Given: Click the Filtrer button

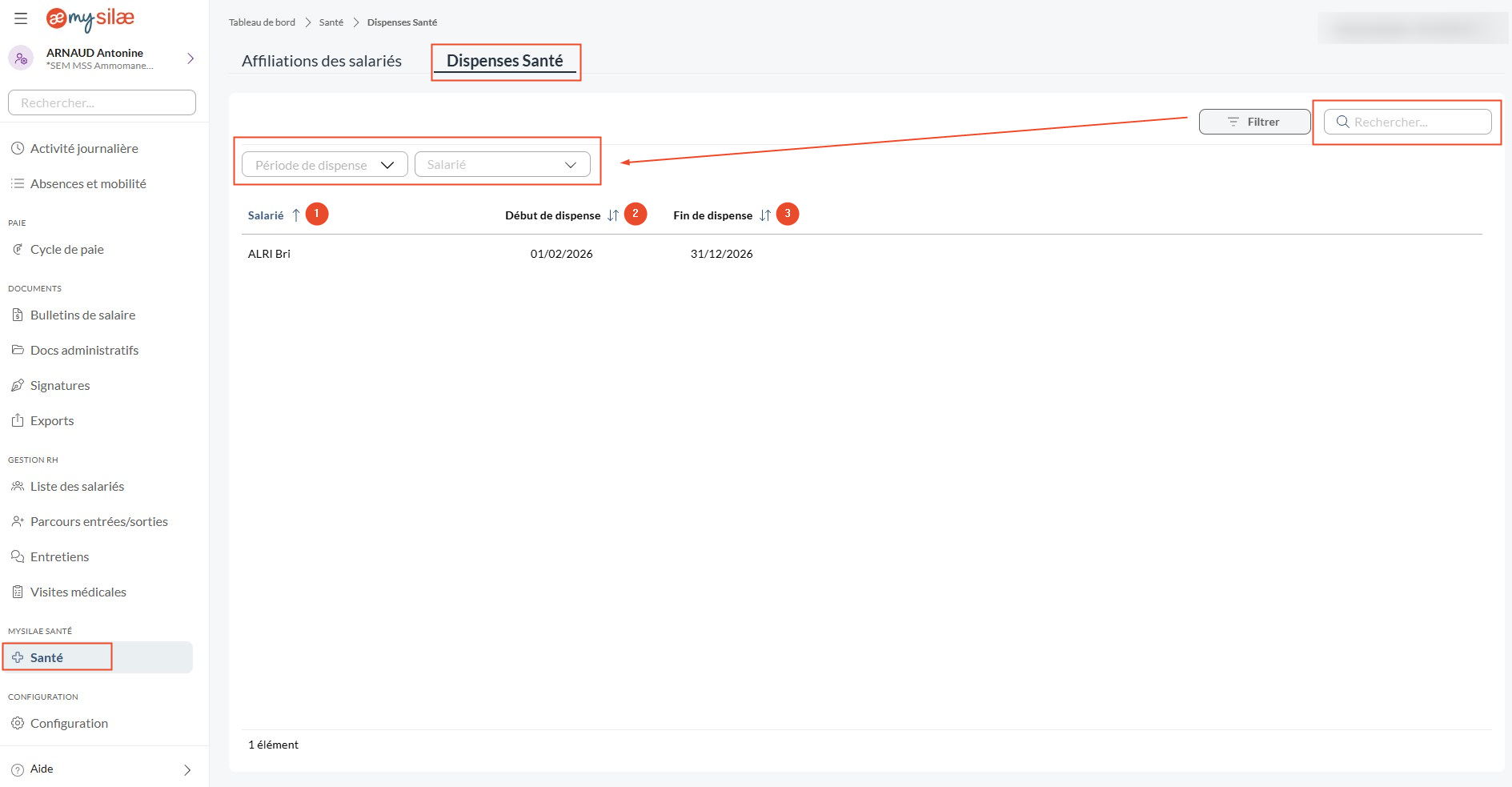Looking at the screenshot, I should 1254,122.
